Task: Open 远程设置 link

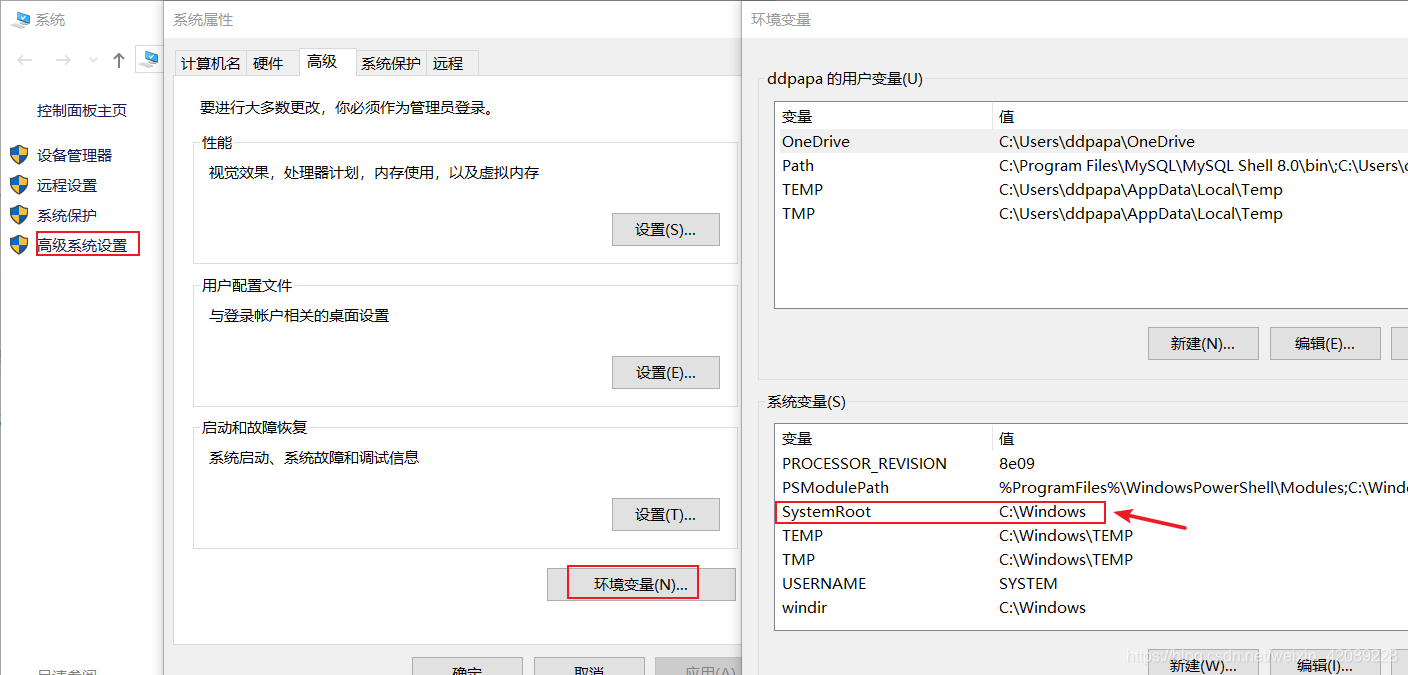Action: 67,185
